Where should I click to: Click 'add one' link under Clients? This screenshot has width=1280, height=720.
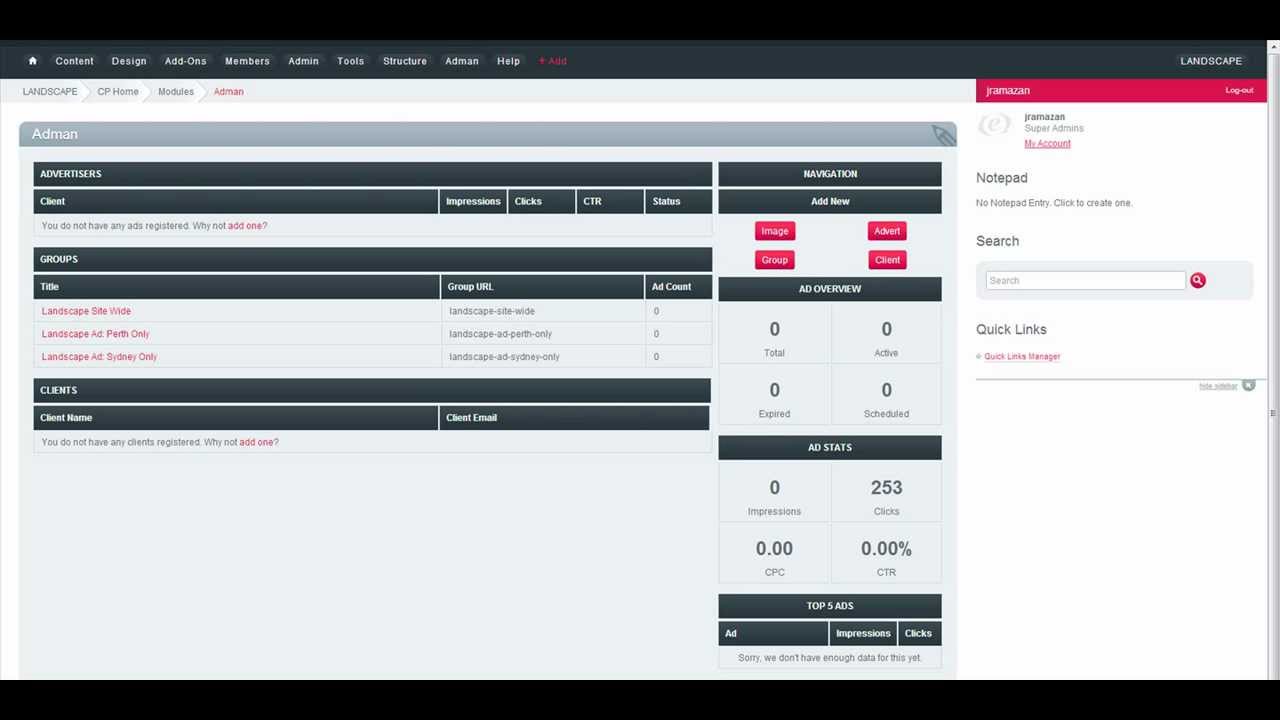[256, 442]
